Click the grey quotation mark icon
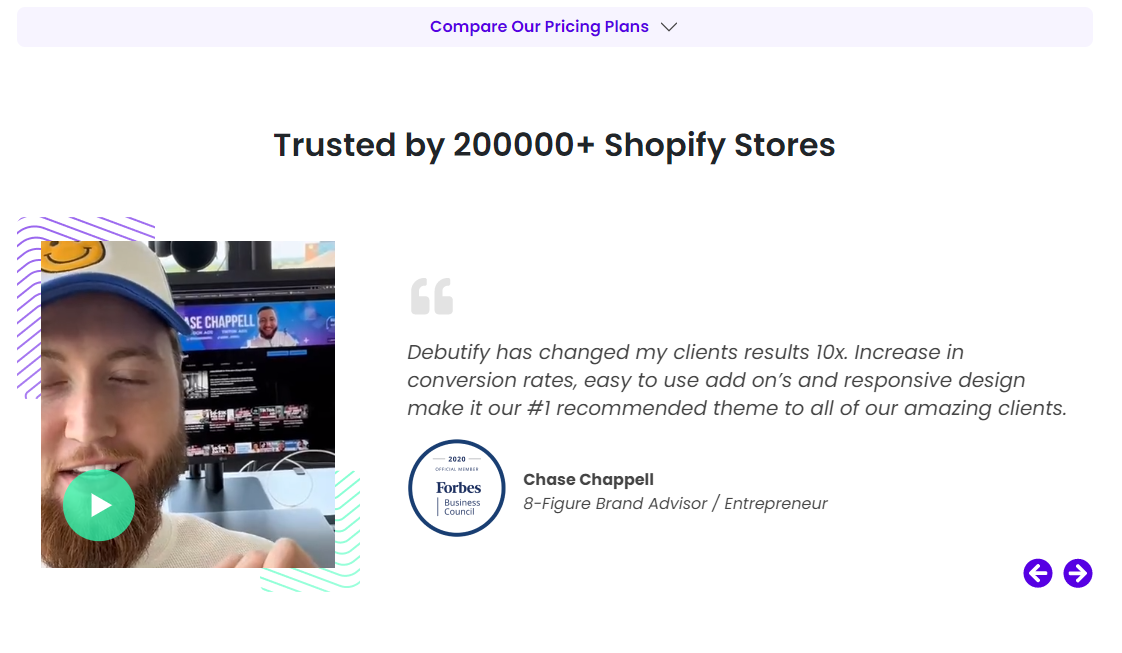 pos(432,297)
